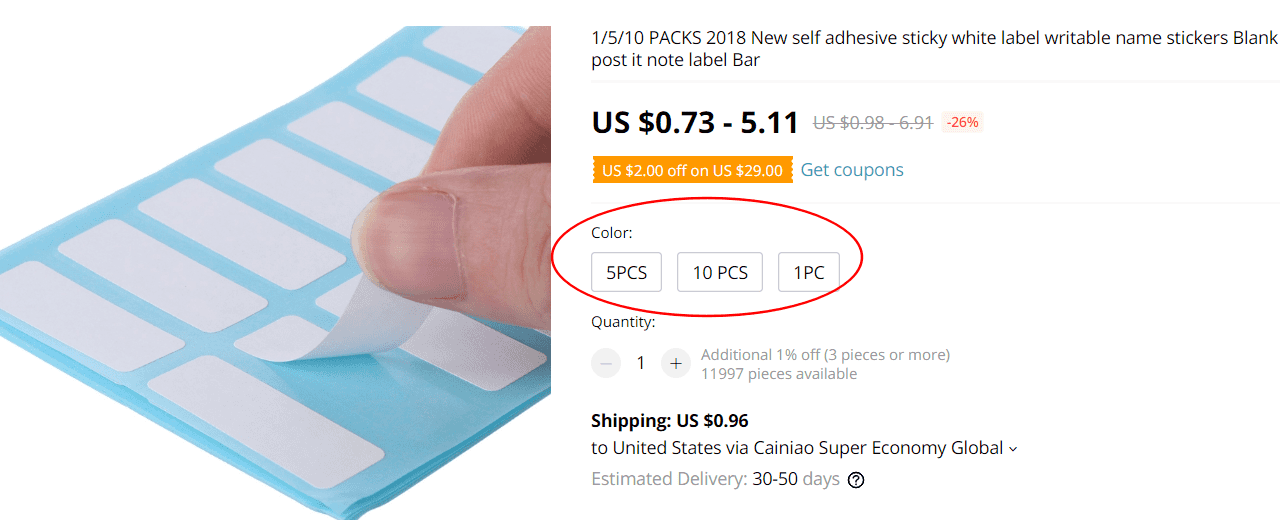This screenshot has height=520, width=1285.
Task: Select the 5PCS option
Action: point(626,272)
